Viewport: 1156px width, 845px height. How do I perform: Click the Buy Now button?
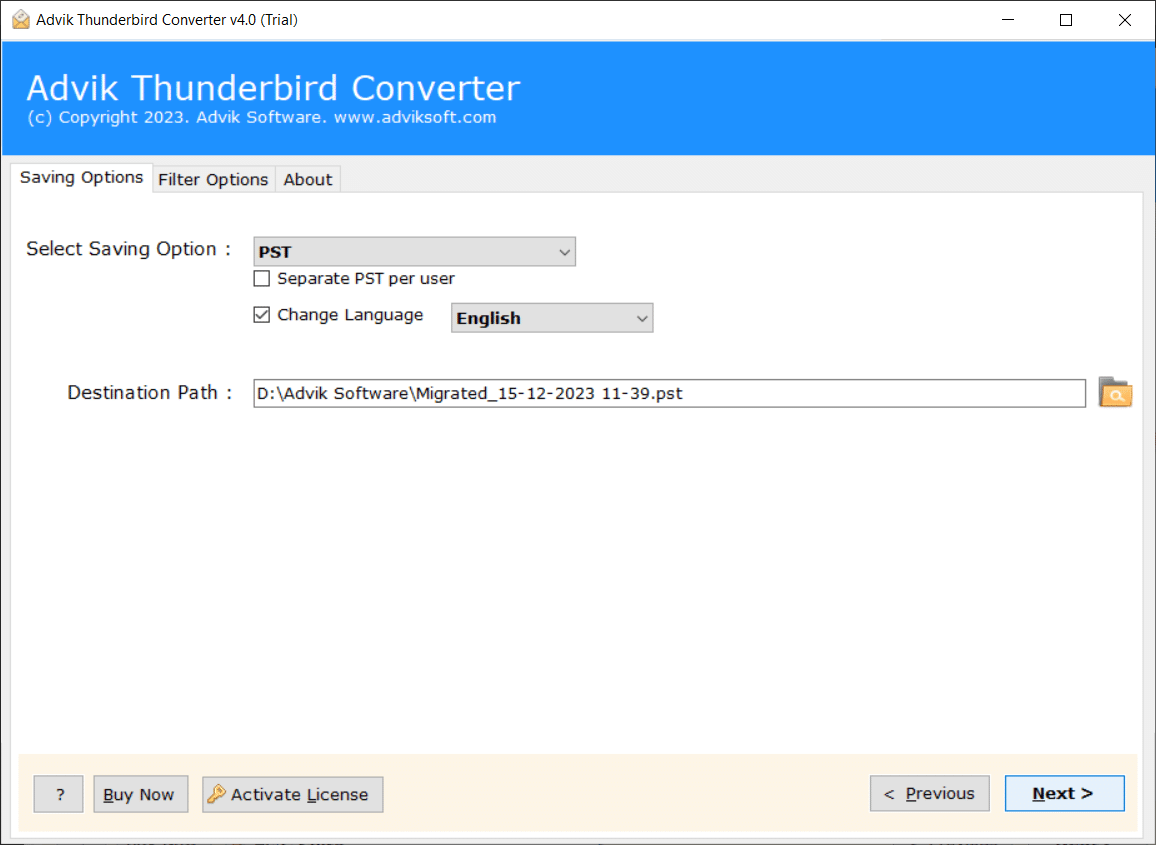pyautogui.click(x=140, y=794)
